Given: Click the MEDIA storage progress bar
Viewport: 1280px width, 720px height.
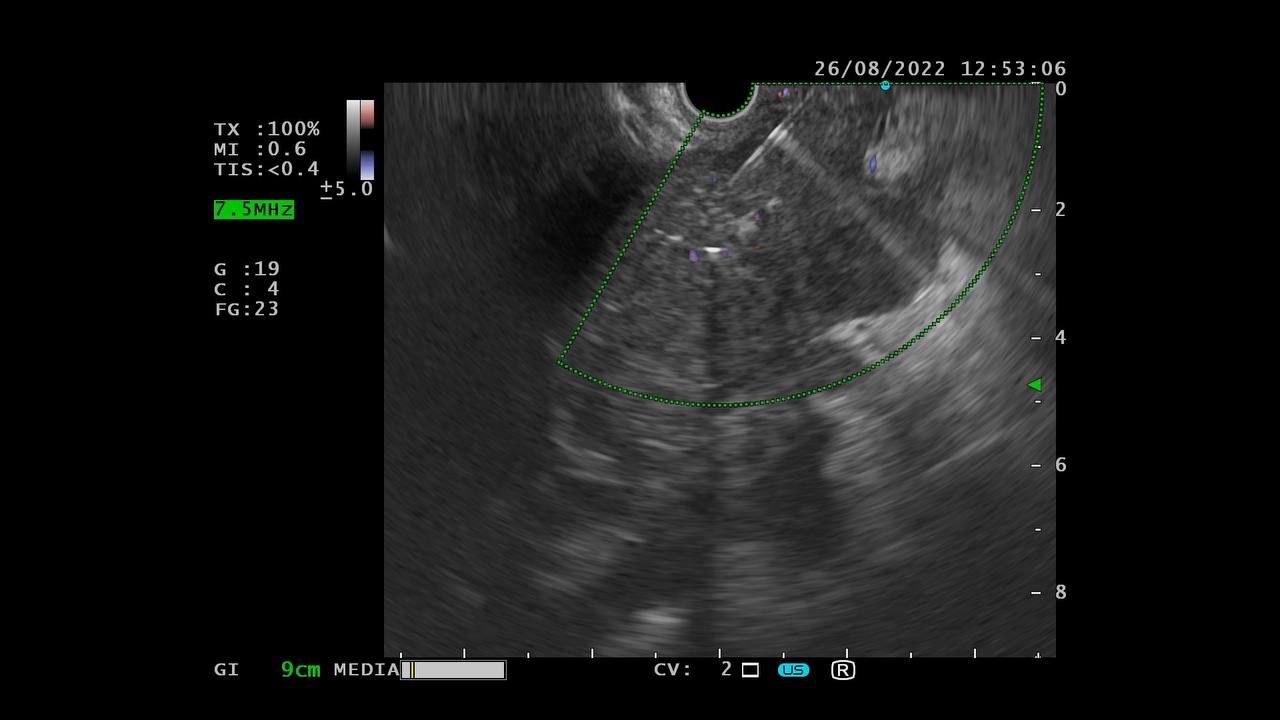Looking at the screenshot, I should point(454,670).
